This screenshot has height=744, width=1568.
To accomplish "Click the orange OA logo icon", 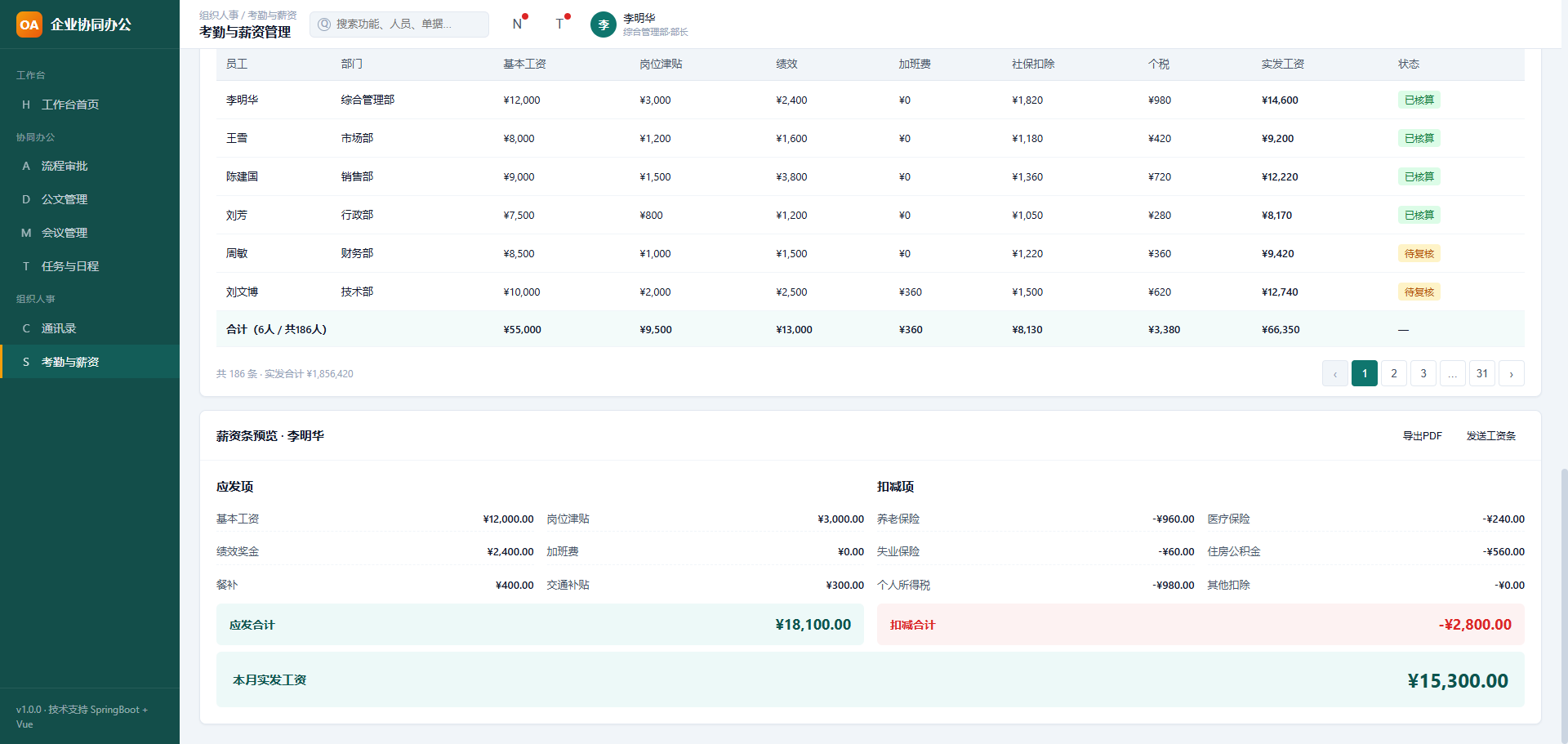I will [29, 25].
